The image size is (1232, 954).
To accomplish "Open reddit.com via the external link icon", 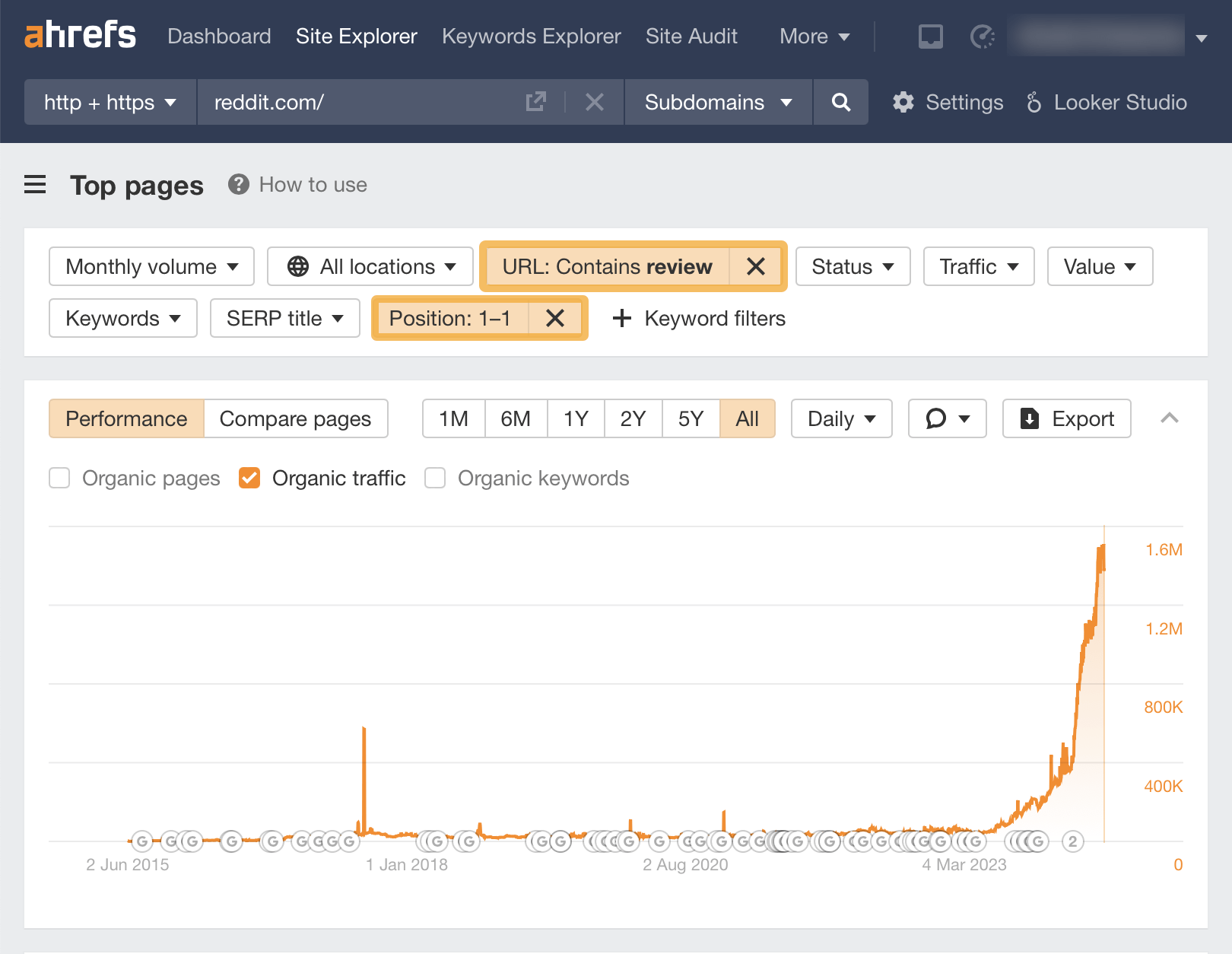I will (x=537, y=101).
